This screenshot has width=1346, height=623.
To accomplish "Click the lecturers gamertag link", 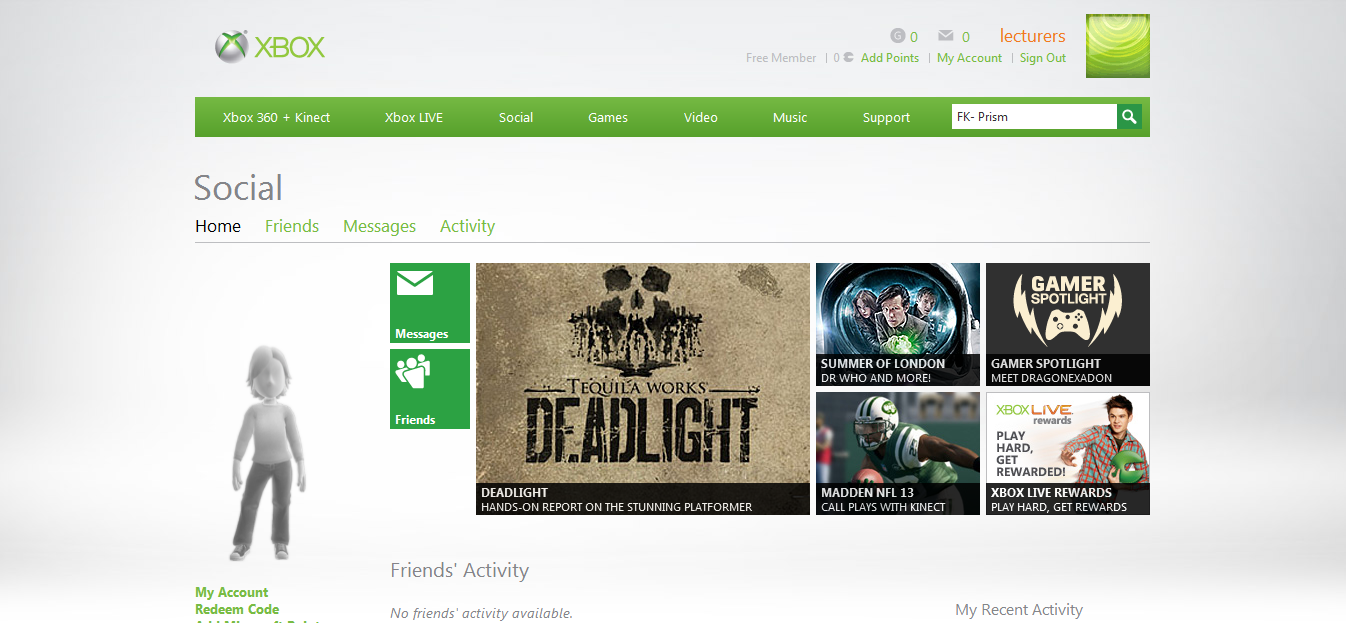I will [x=1033, y=36].
